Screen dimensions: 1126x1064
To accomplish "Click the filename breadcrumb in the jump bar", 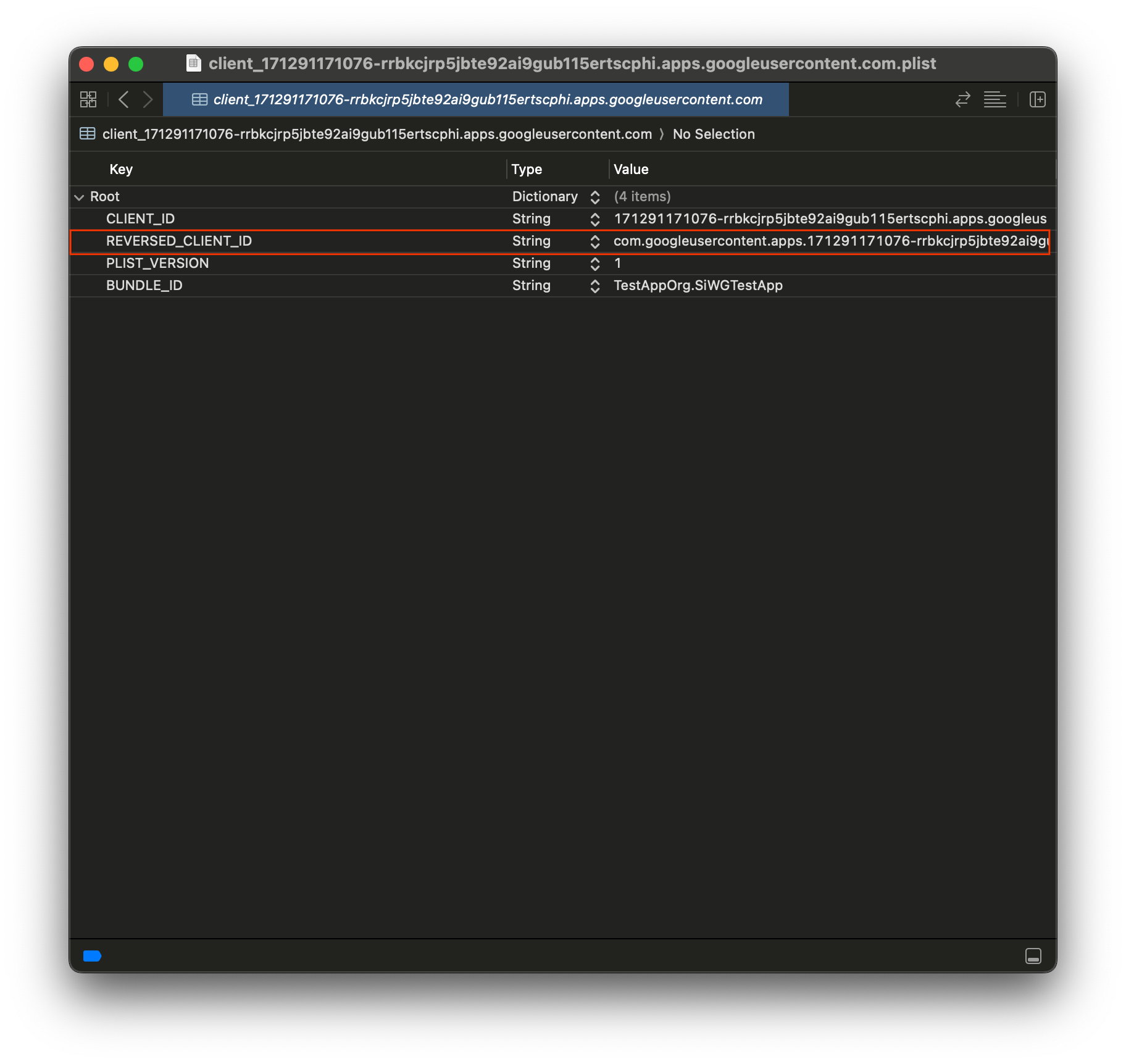I will 377,134.
